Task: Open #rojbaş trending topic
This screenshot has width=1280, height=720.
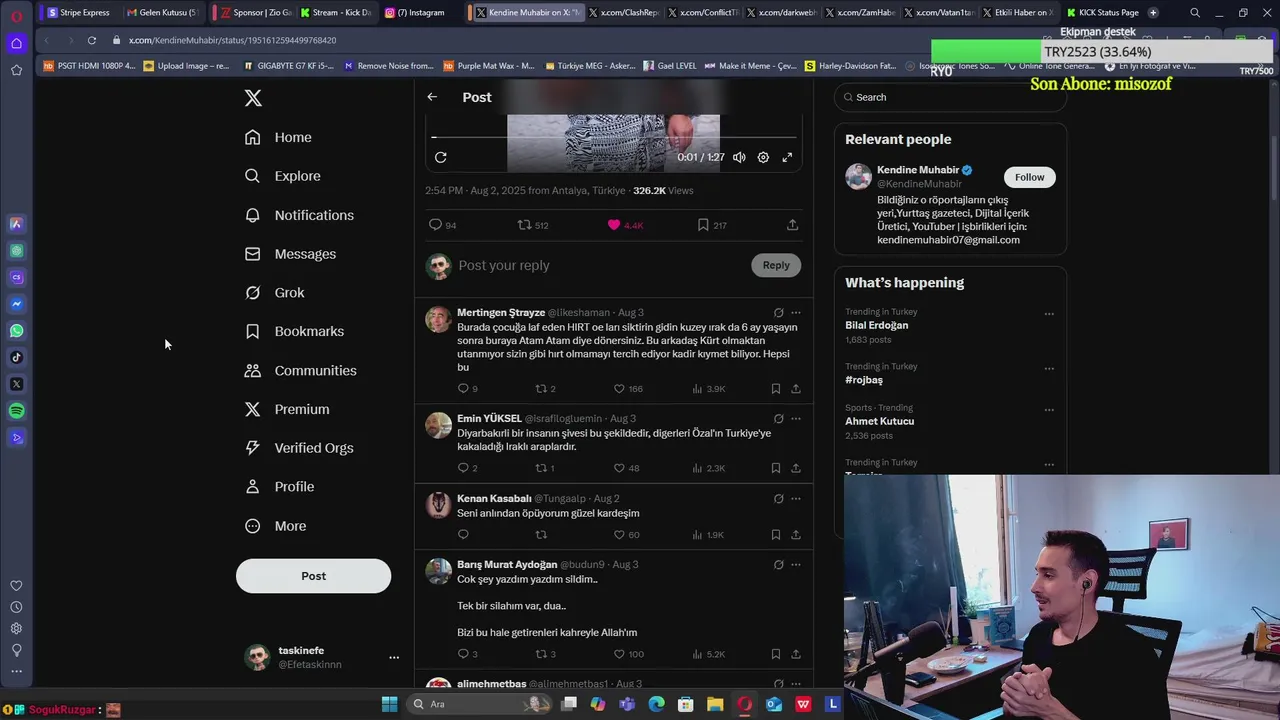Action: coord(864,380)
